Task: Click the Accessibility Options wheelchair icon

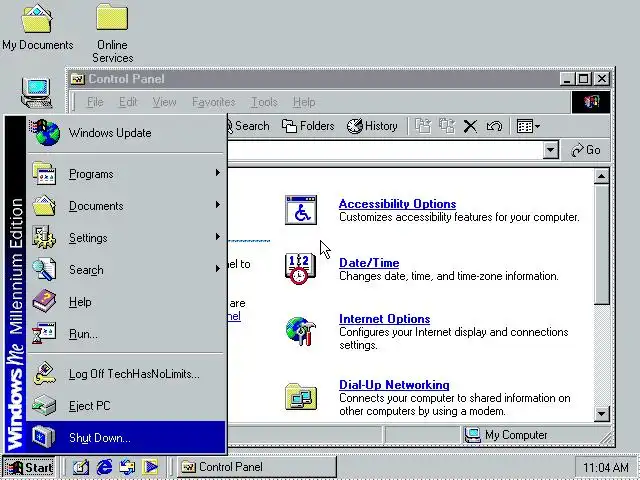Action: 301,210
